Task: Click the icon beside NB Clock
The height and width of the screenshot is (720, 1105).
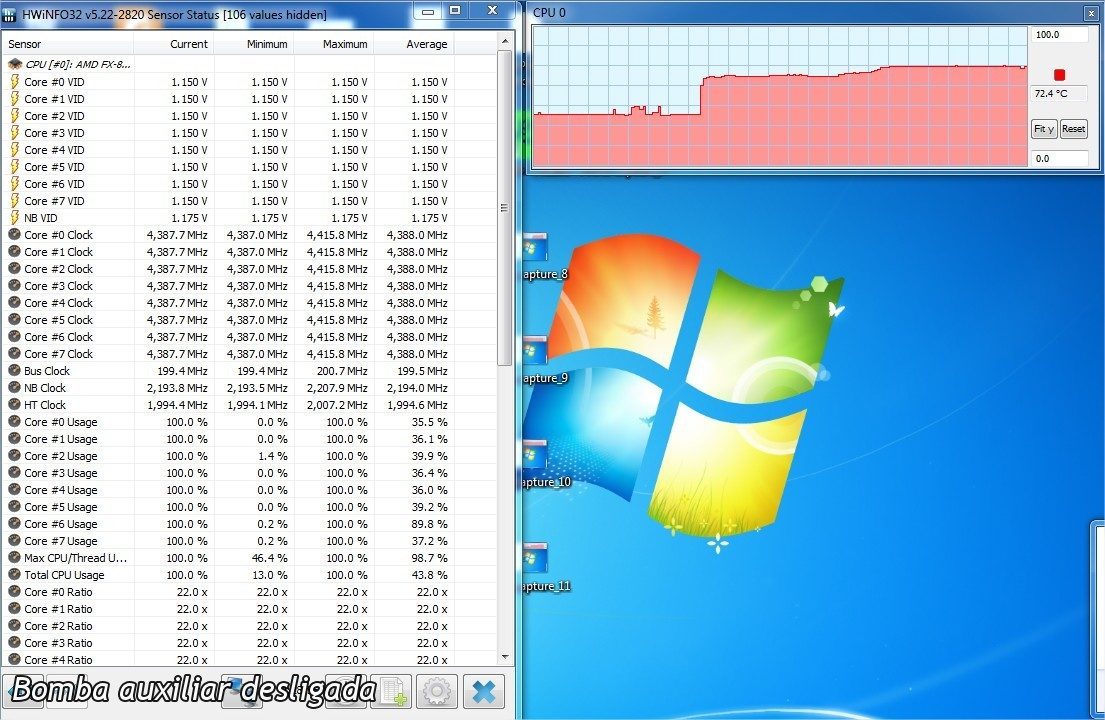Action: 14,387
